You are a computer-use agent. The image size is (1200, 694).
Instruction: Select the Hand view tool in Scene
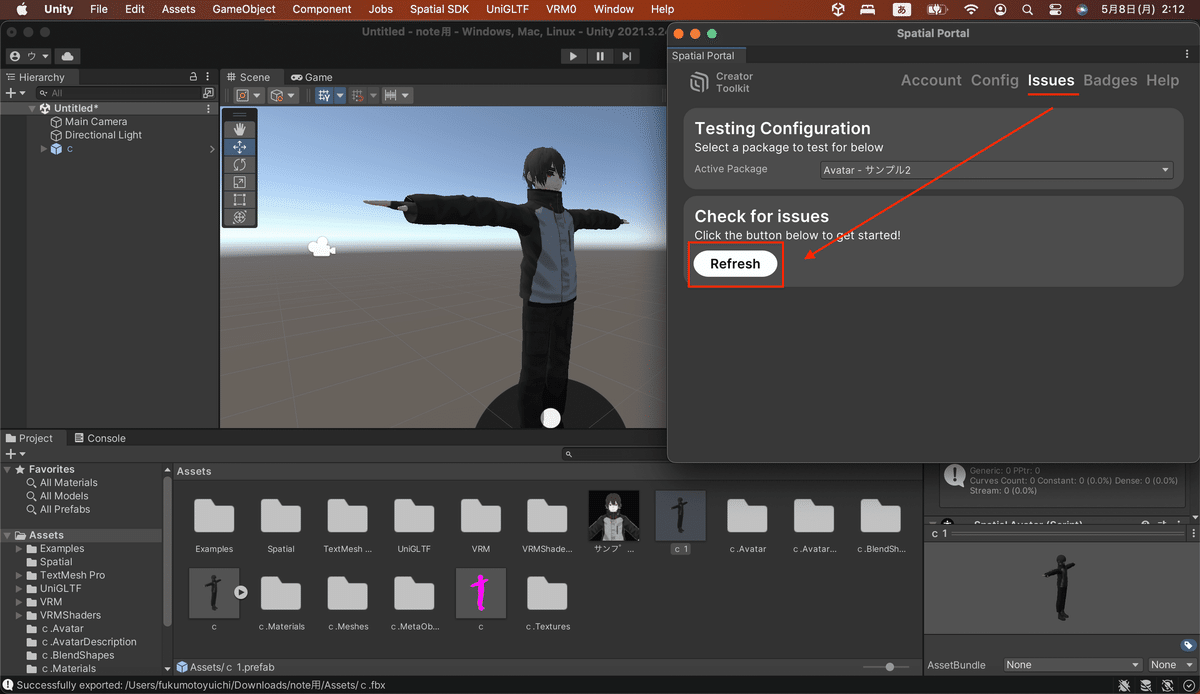coord(239,129)
